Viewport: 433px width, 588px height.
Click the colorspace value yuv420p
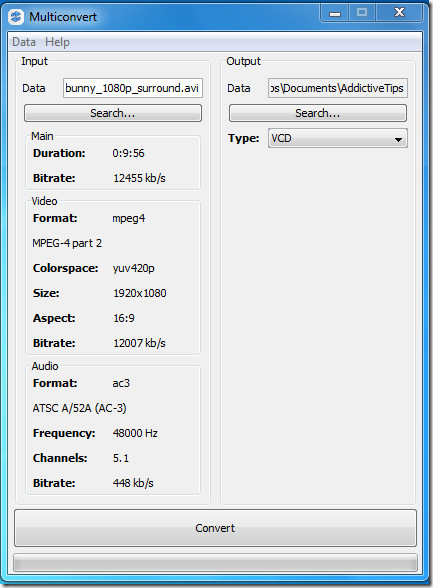133,268
